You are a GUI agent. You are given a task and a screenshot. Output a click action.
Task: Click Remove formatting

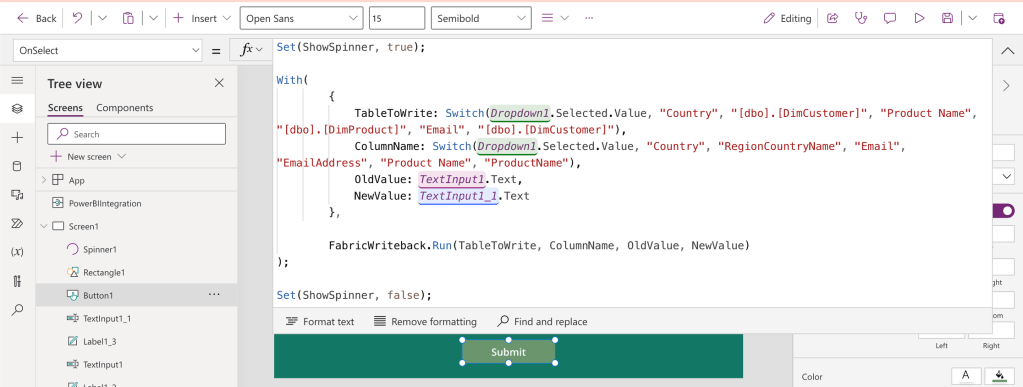pyautogui.click(x=425, y=321)
